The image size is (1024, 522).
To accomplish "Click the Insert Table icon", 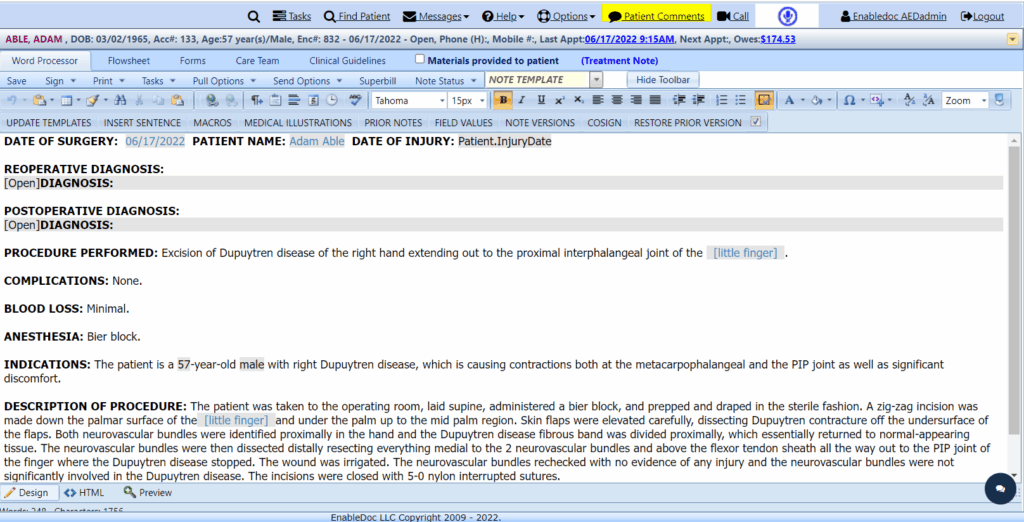I will point(66,101).
